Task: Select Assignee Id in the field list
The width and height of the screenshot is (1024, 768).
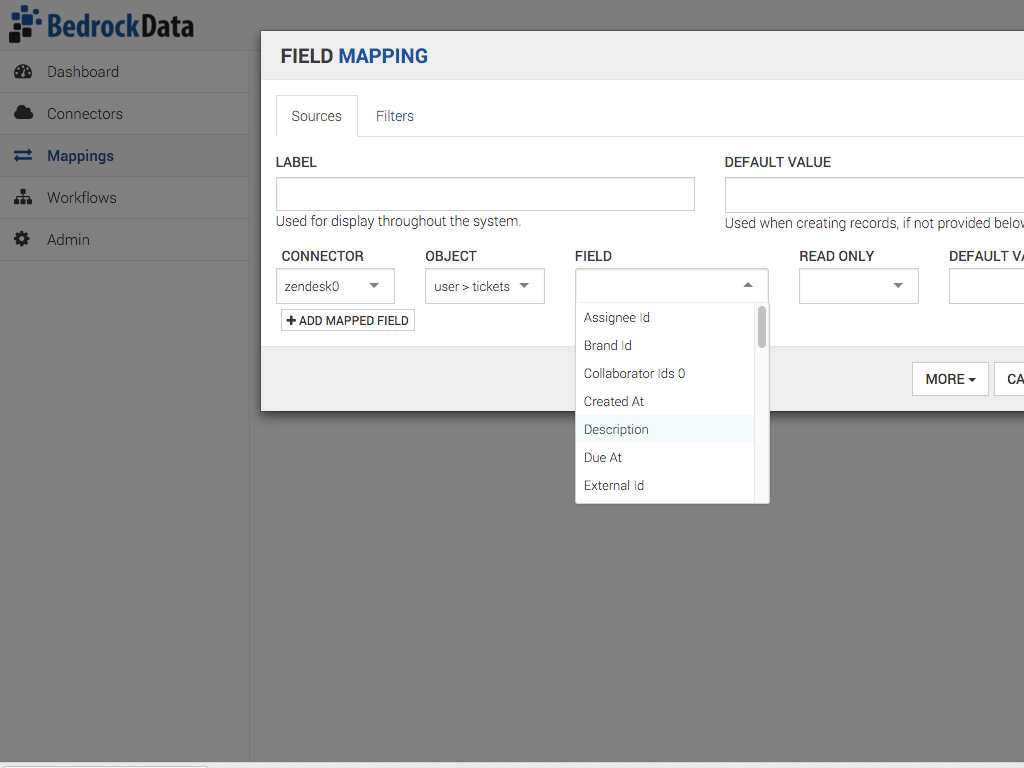Action: point(616,318)
